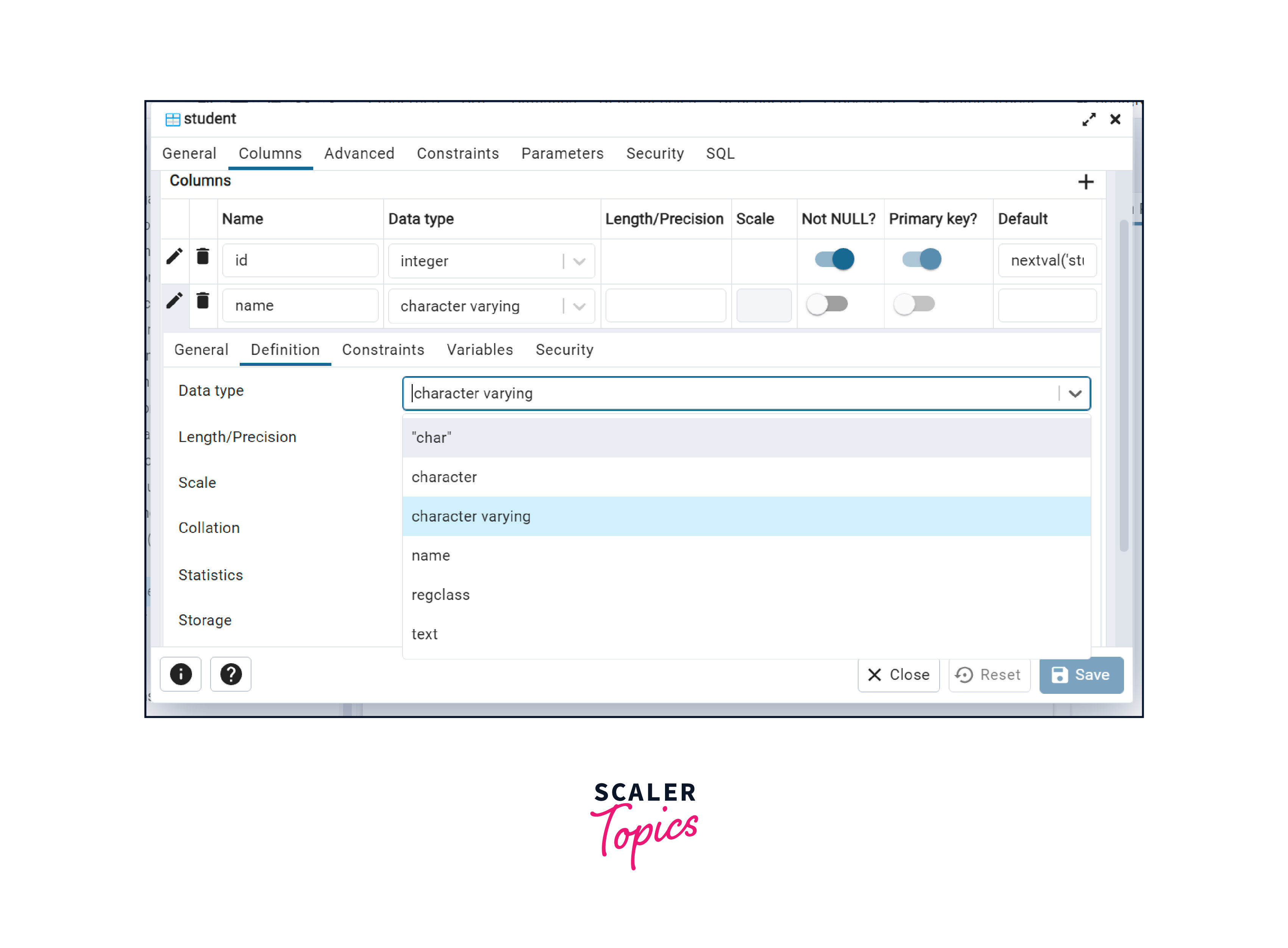Click the edit pencil for name row

point(175,301)
